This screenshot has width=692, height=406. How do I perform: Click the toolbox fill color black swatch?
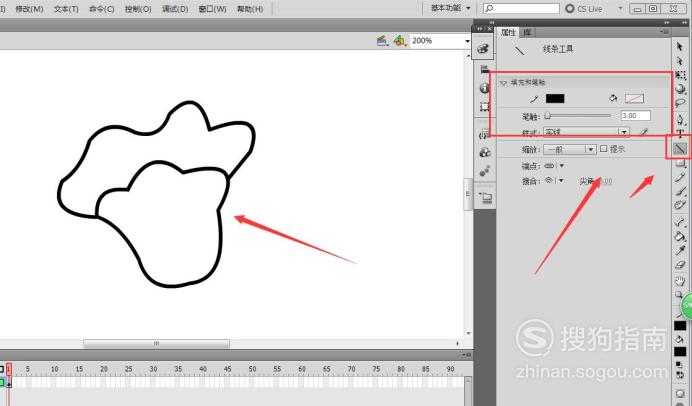pos(680,352)
